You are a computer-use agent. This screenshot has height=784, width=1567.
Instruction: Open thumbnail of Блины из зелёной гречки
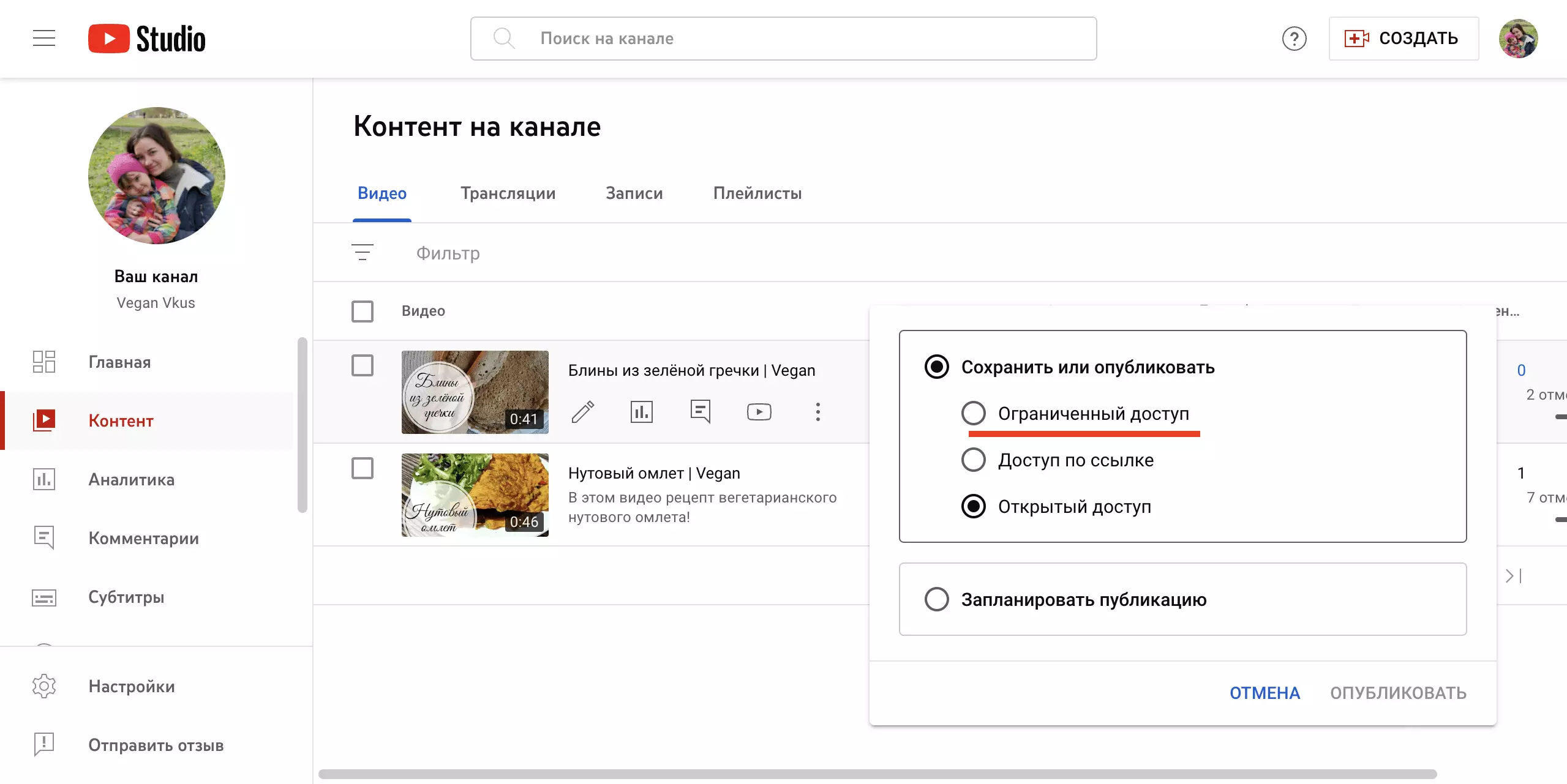[x=475, y=392]
